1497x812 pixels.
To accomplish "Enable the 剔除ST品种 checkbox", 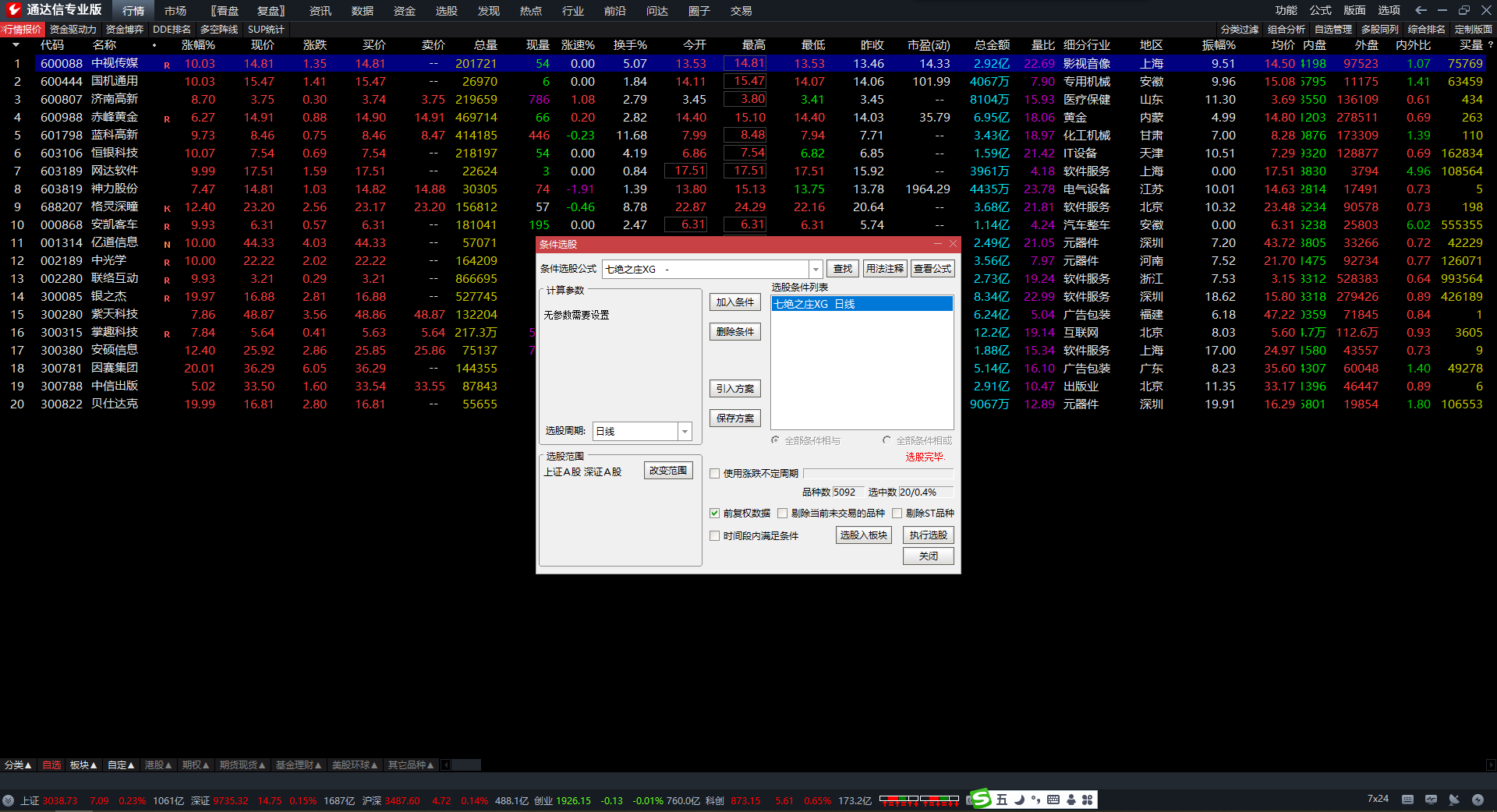I will [897, 514].
